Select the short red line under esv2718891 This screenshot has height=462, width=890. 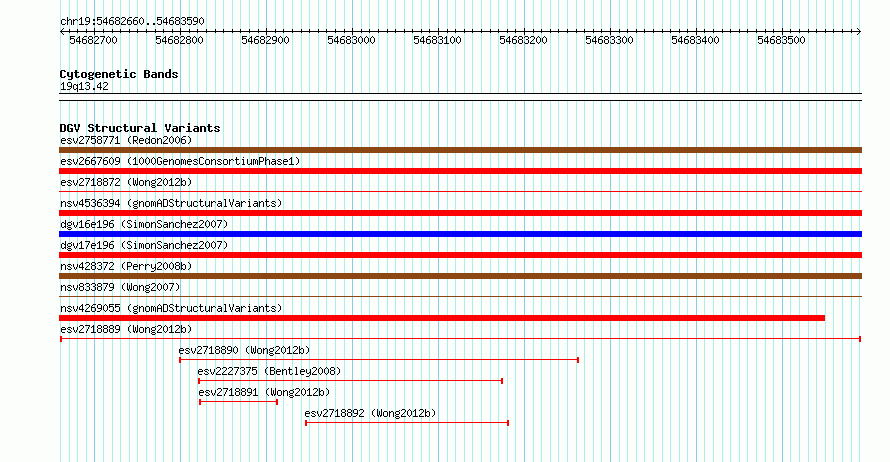click(x=238, y=402)
